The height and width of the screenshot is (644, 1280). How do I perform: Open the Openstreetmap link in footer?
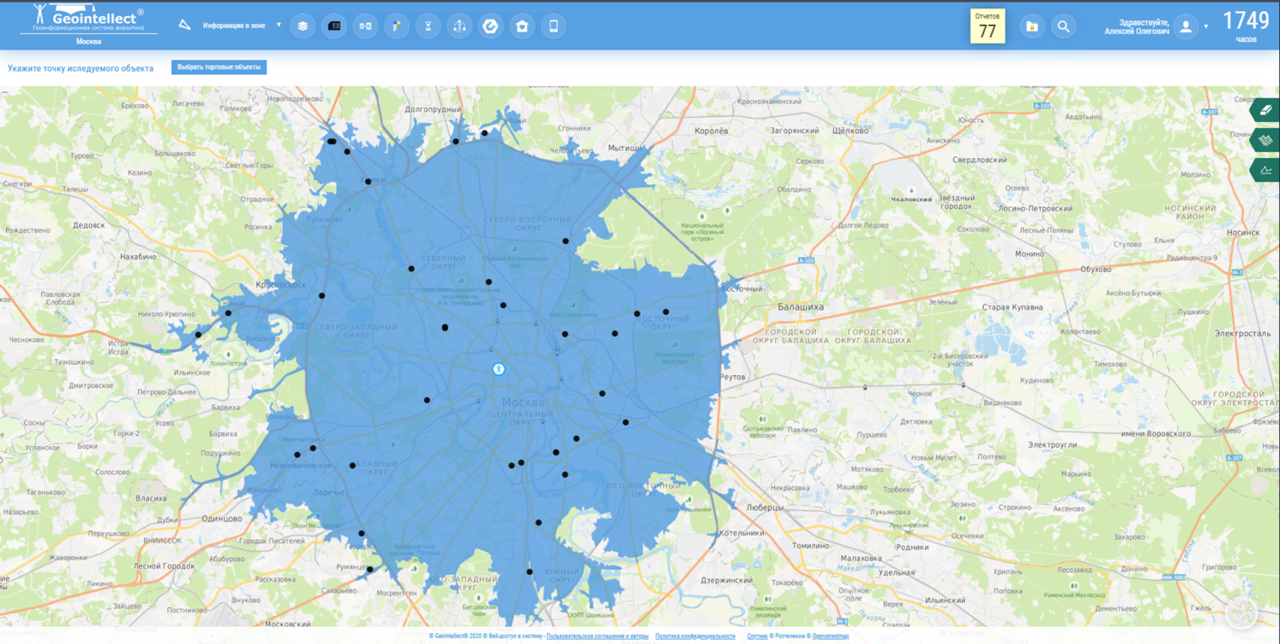830,636
